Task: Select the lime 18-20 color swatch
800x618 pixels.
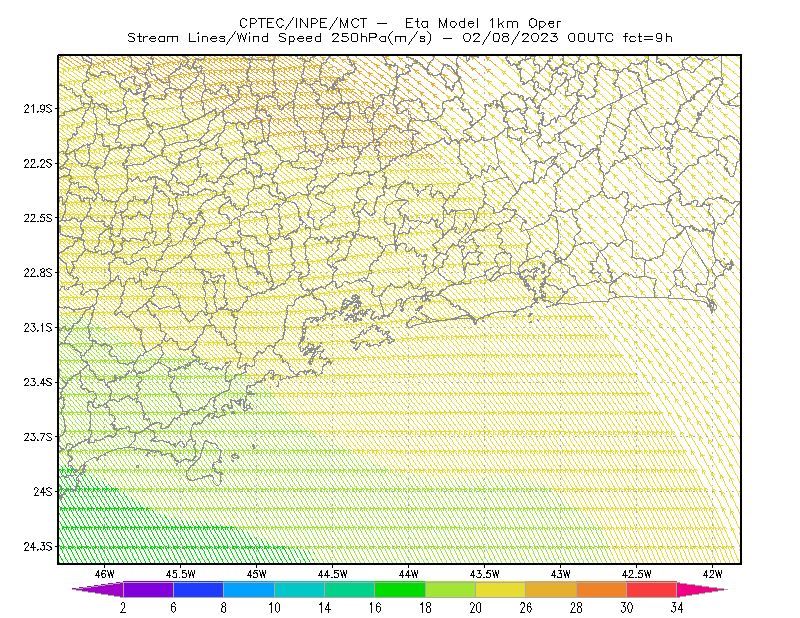Action: pyautogui.click(x=451, y=589)
